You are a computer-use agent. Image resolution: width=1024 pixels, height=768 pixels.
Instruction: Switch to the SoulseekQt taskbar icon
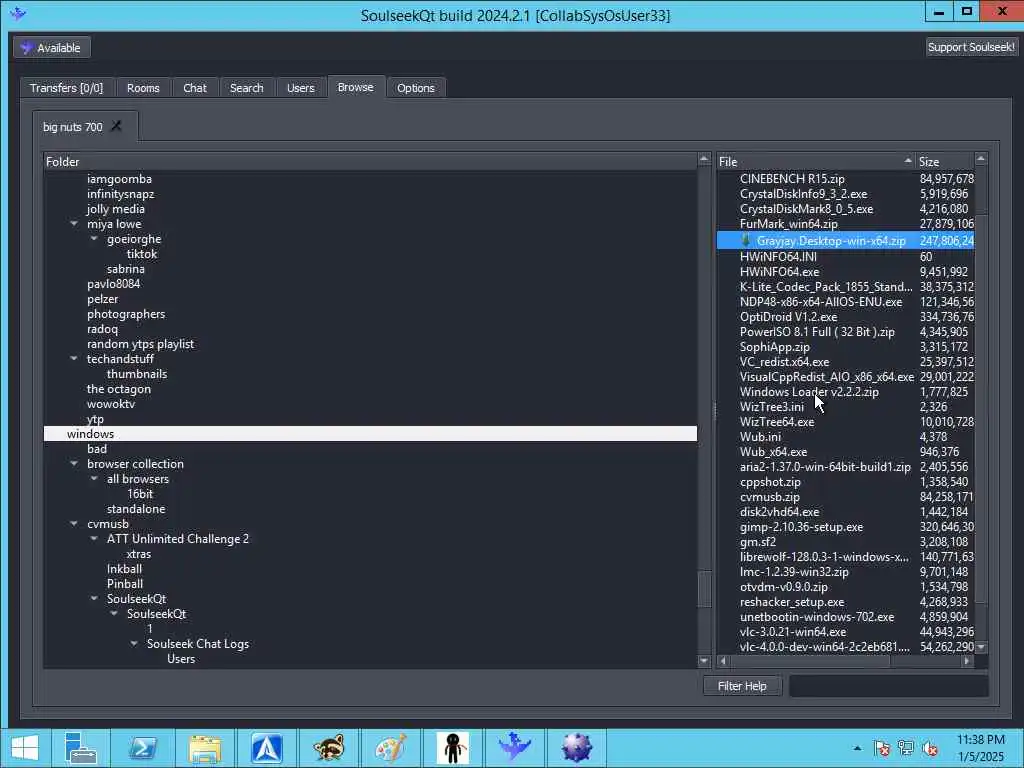[515, 748]
